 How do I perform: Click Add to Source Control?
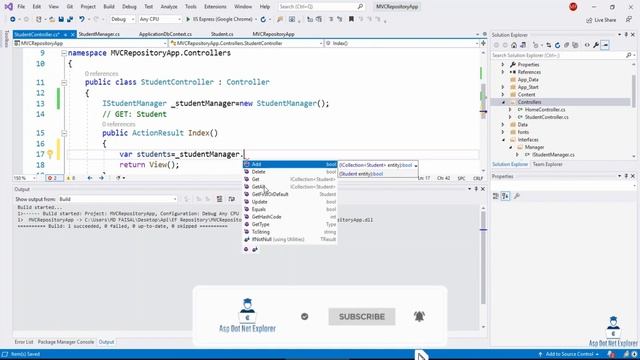(569, 354)
